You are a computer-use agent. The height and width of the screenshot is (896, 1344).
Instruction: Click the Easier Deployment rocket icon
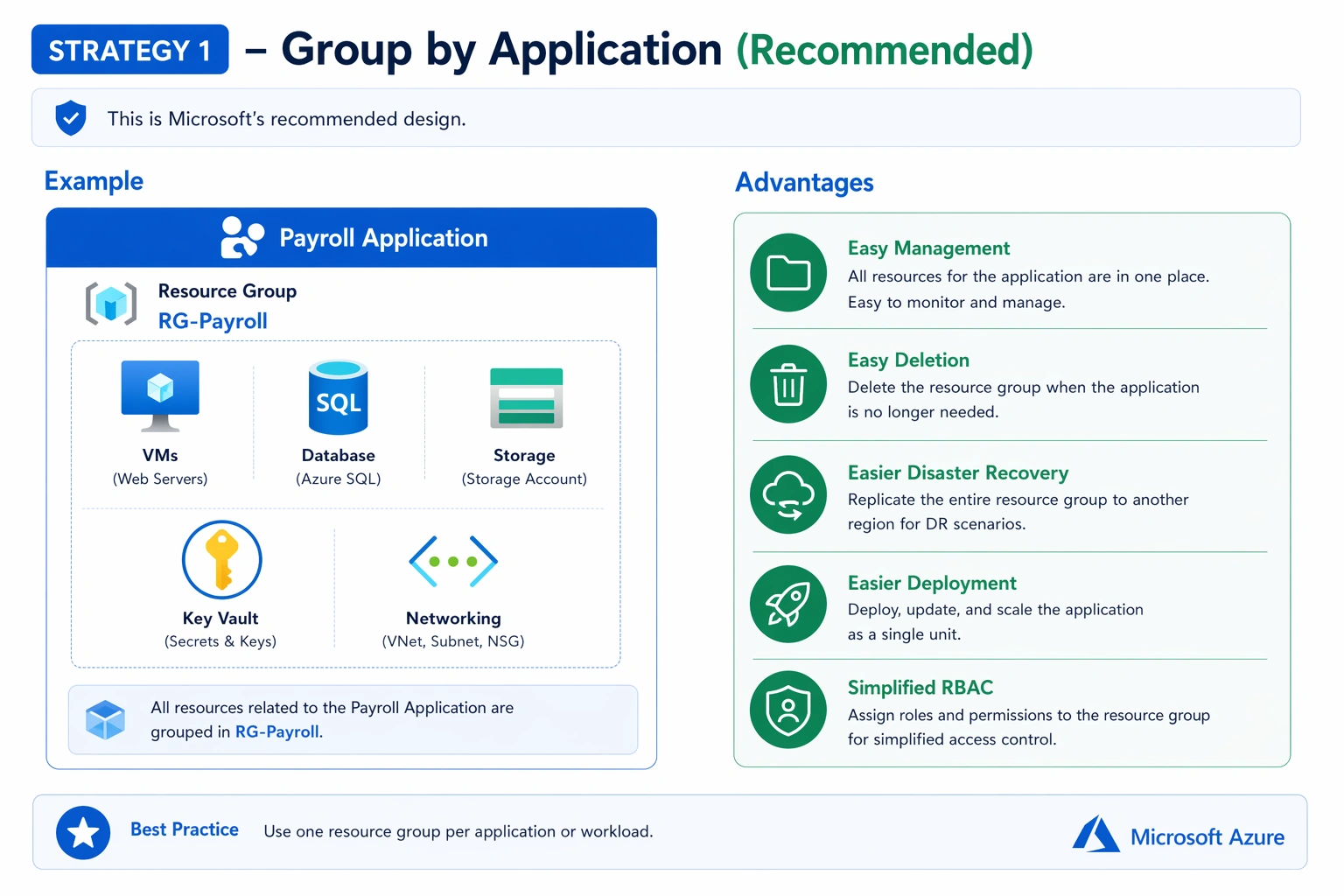(788, 605)
